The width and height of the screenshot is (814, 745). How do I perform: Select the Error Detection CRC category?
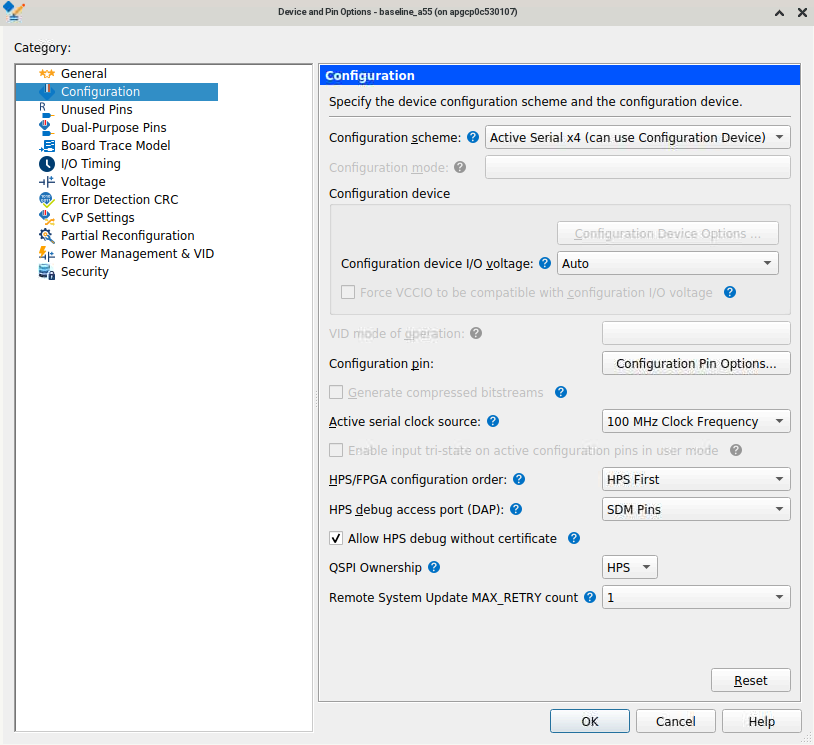click(119, 200)
